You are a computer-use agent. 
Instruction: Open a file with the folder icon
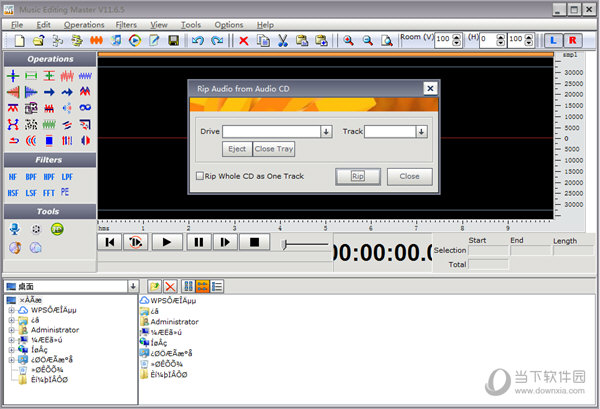tap(38, 40)
